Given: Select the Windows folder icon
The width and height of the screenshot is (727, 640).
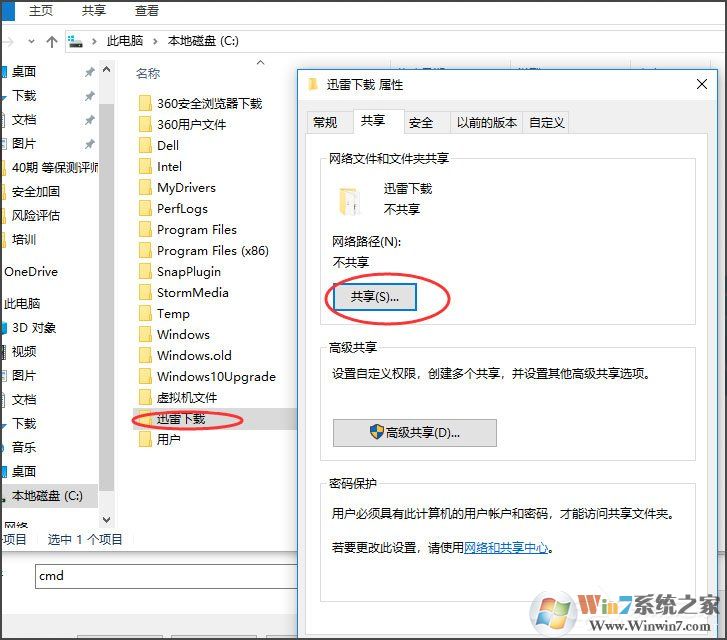Looking at the screenshot, I should (x=145, y=334).
